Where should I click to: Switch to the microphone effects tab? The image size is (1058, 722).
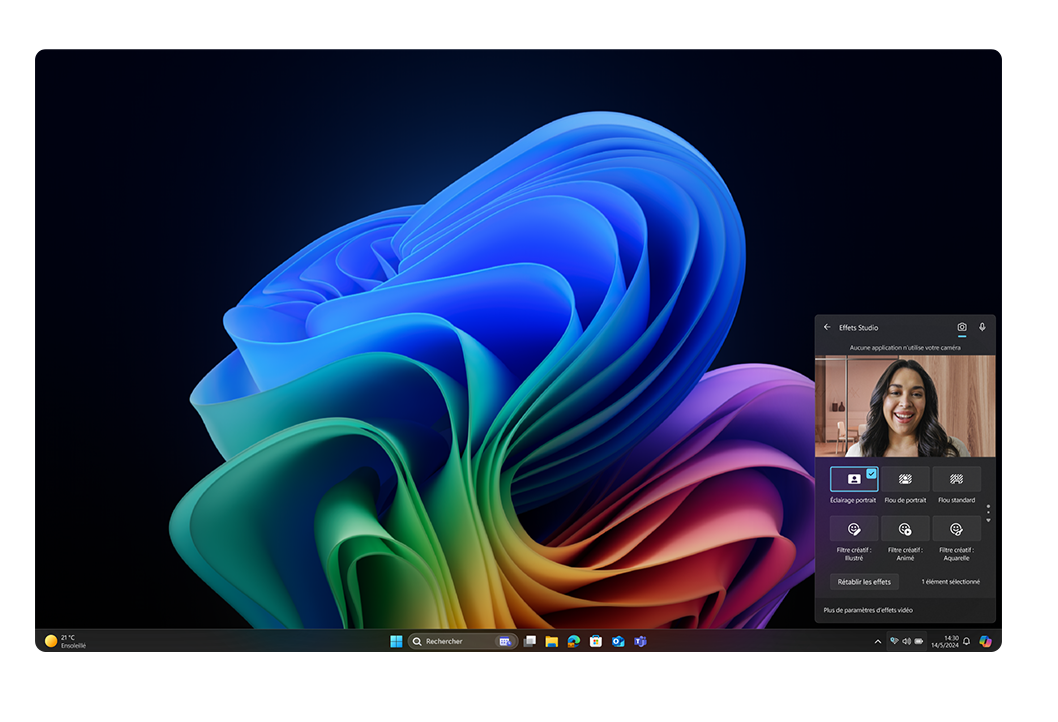pos(982,327)
